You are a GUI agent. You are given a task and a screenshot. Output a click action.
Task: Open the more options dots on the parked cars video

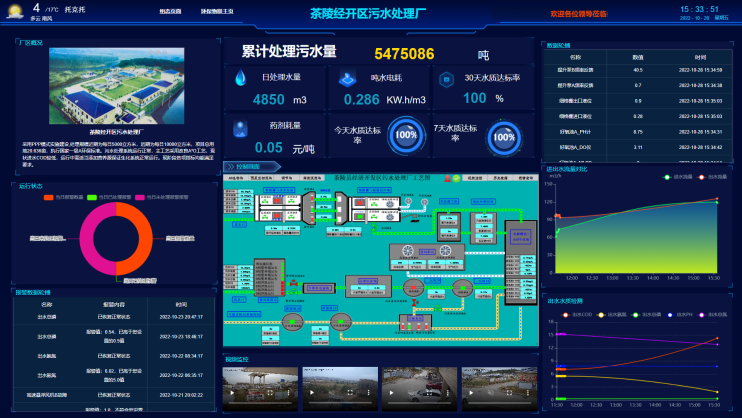[448, 392]
